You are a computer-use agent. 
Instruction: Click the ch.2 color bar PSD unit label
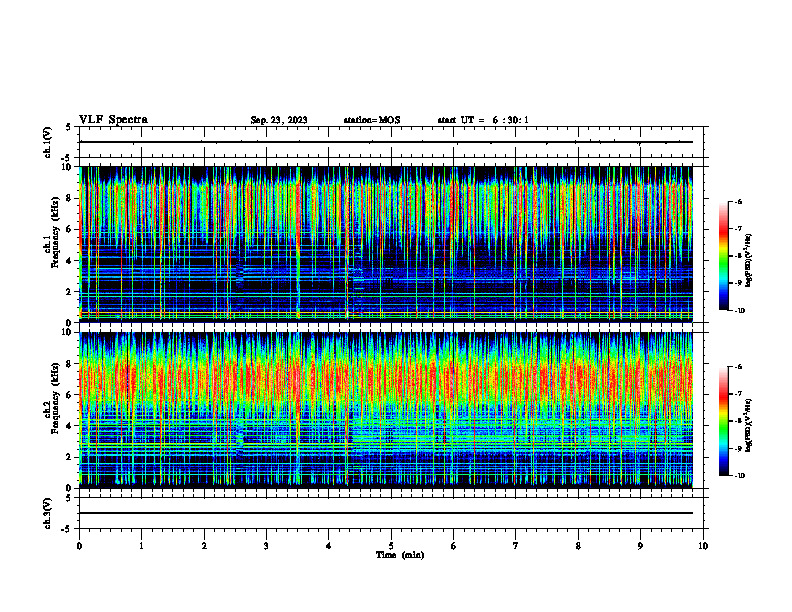[x=749, y=425]
